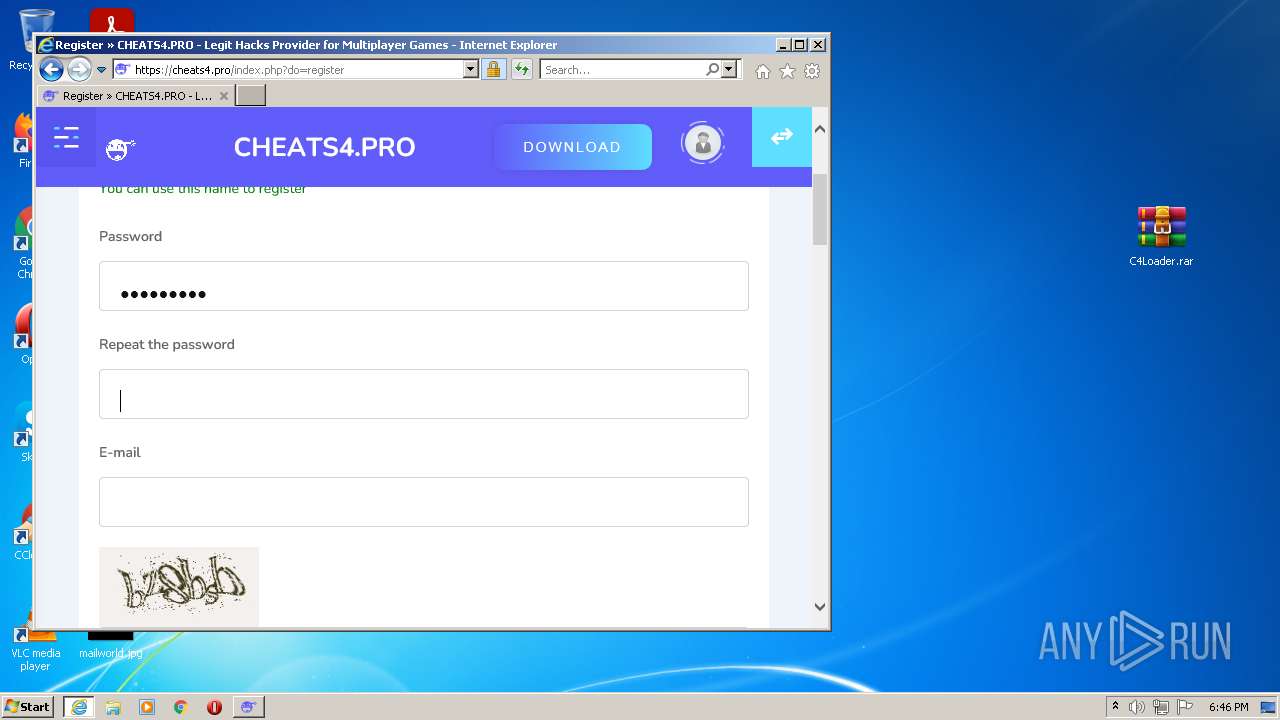Click the Start button
This screenshot has width=1280, height=720.
(28, 707)
